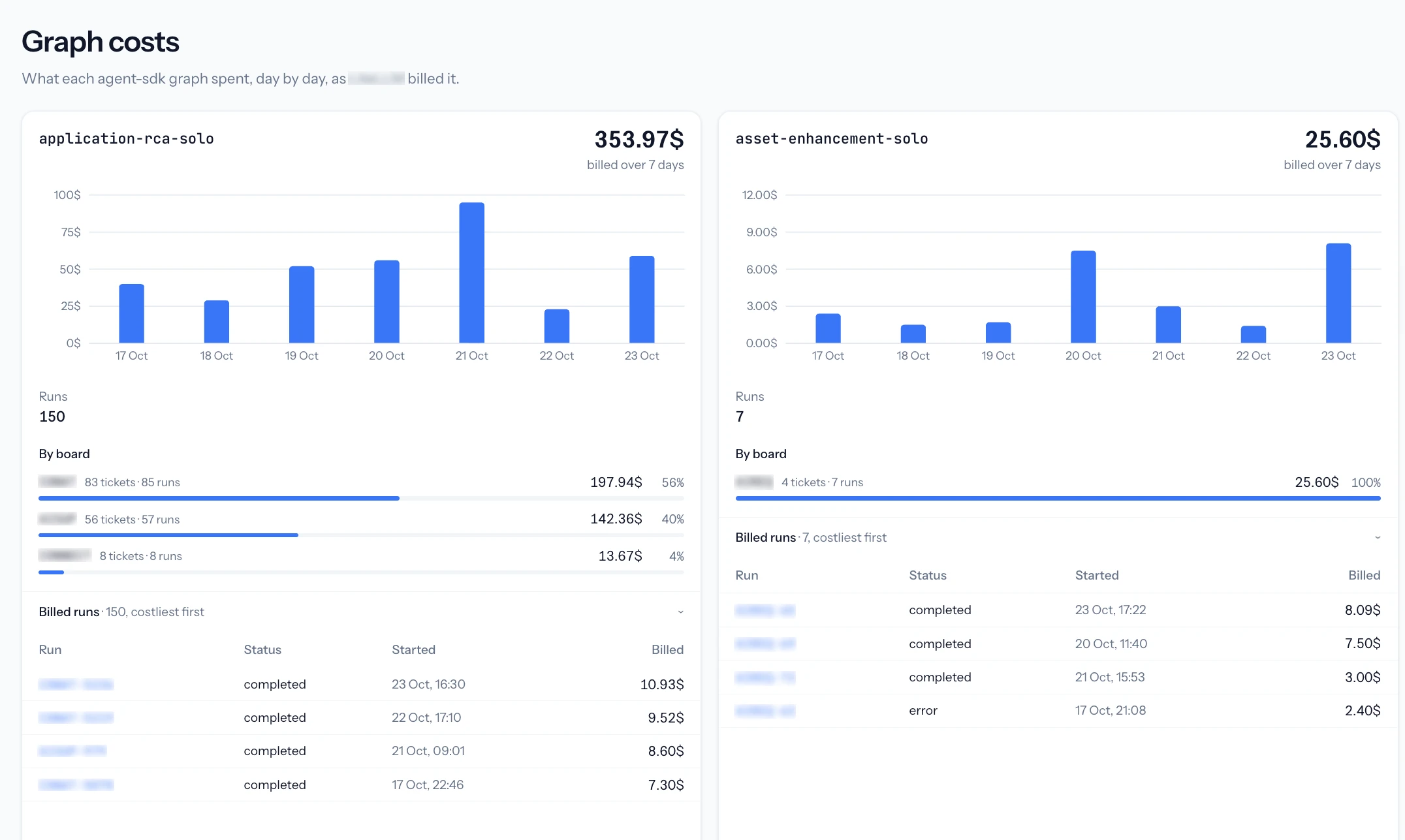Click the 18 Oct bar in application-rca-solo chart
Screen dimensions: 1405x840
pos(216,322)
